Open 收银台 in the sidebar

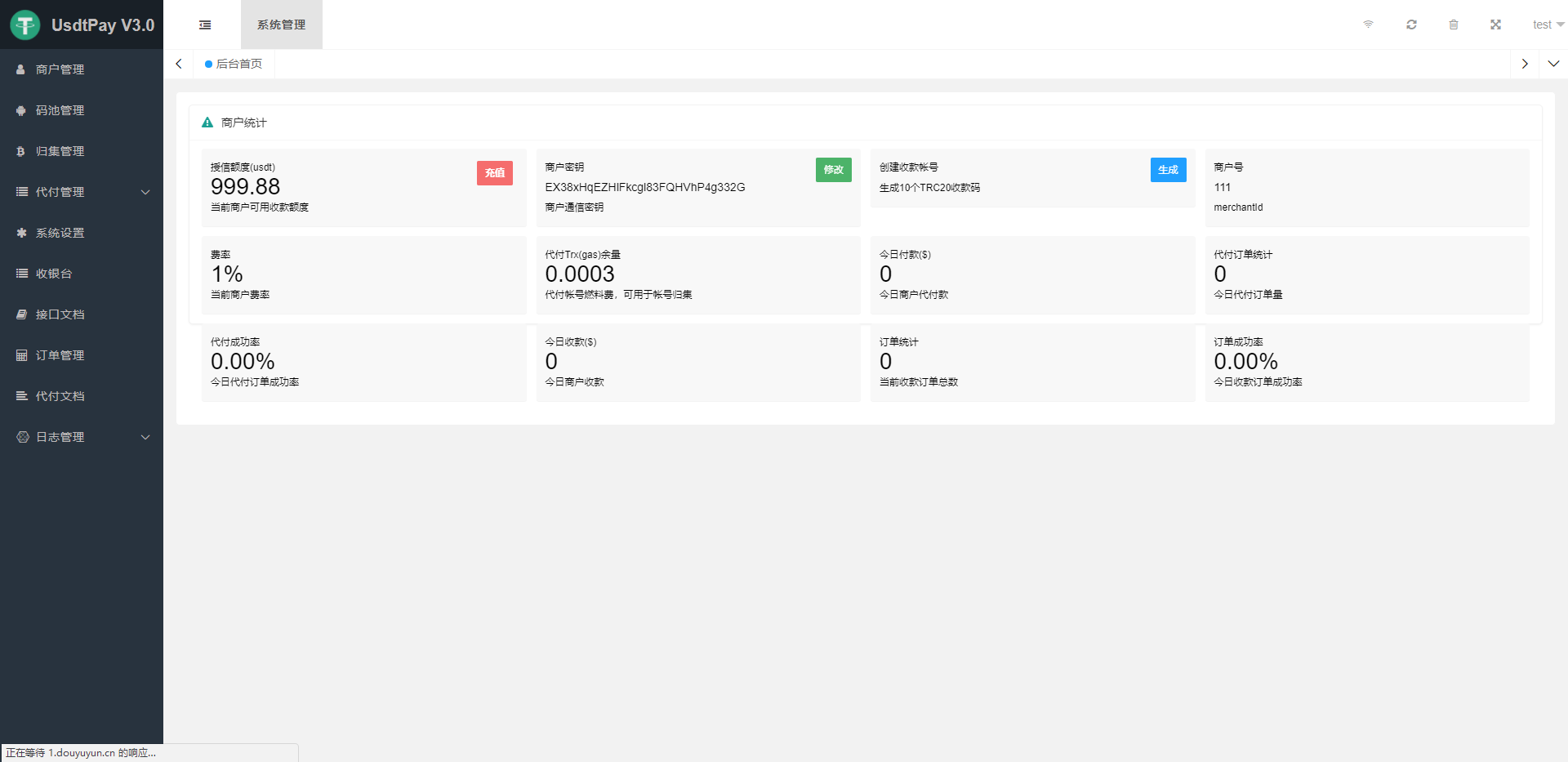pos(82,274)
